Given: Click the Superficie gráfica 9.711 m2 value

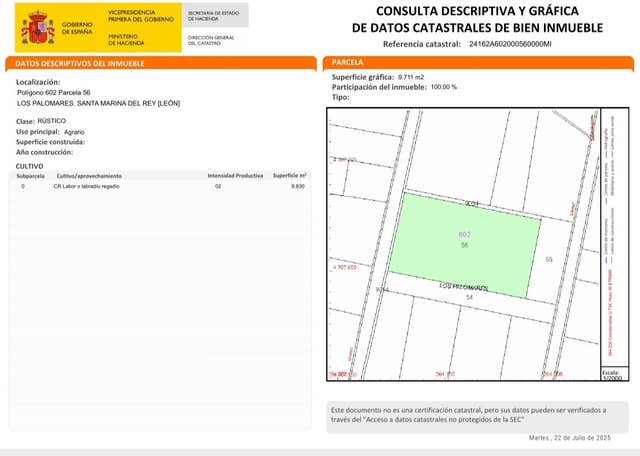Looking at the screenshot, I should (411, 77).
